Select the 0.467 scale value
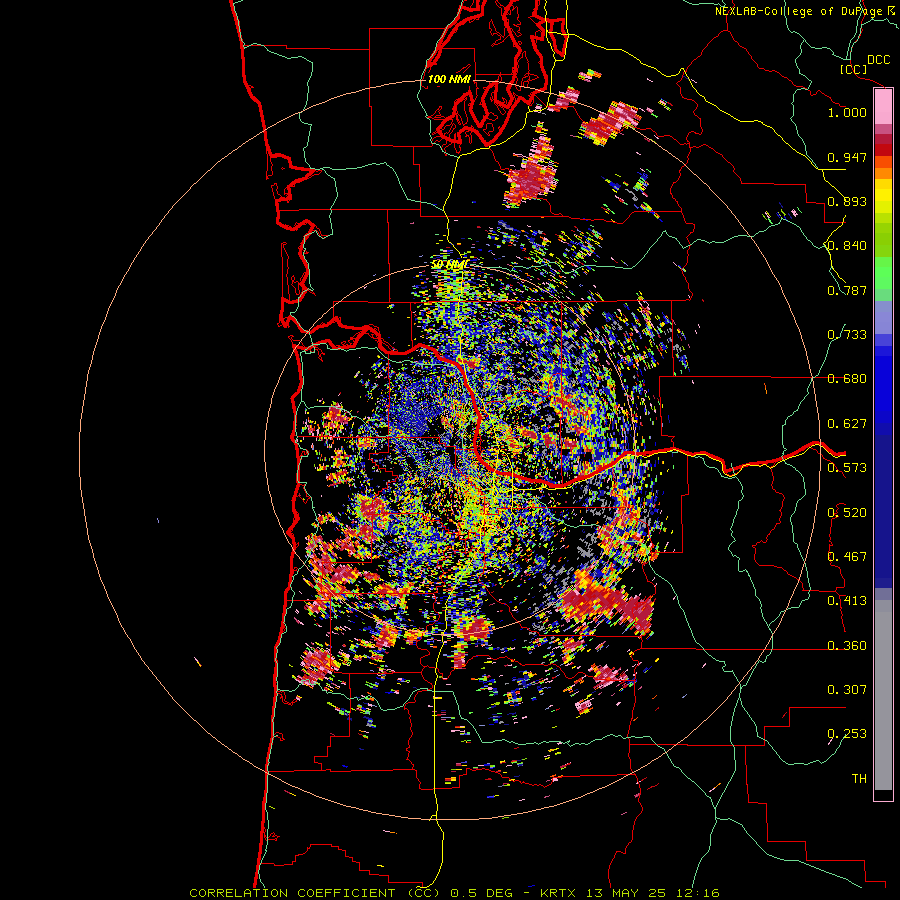900x900 pixels. point(847,557)
